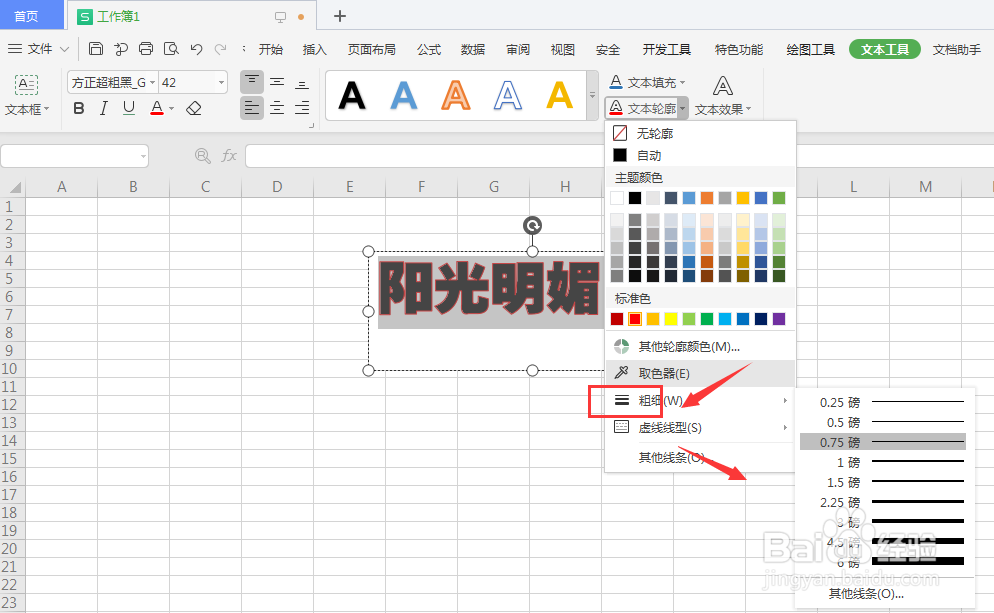Choose the blue filled A text style
This screenshot has height=613, width=994.
point(404,96)
